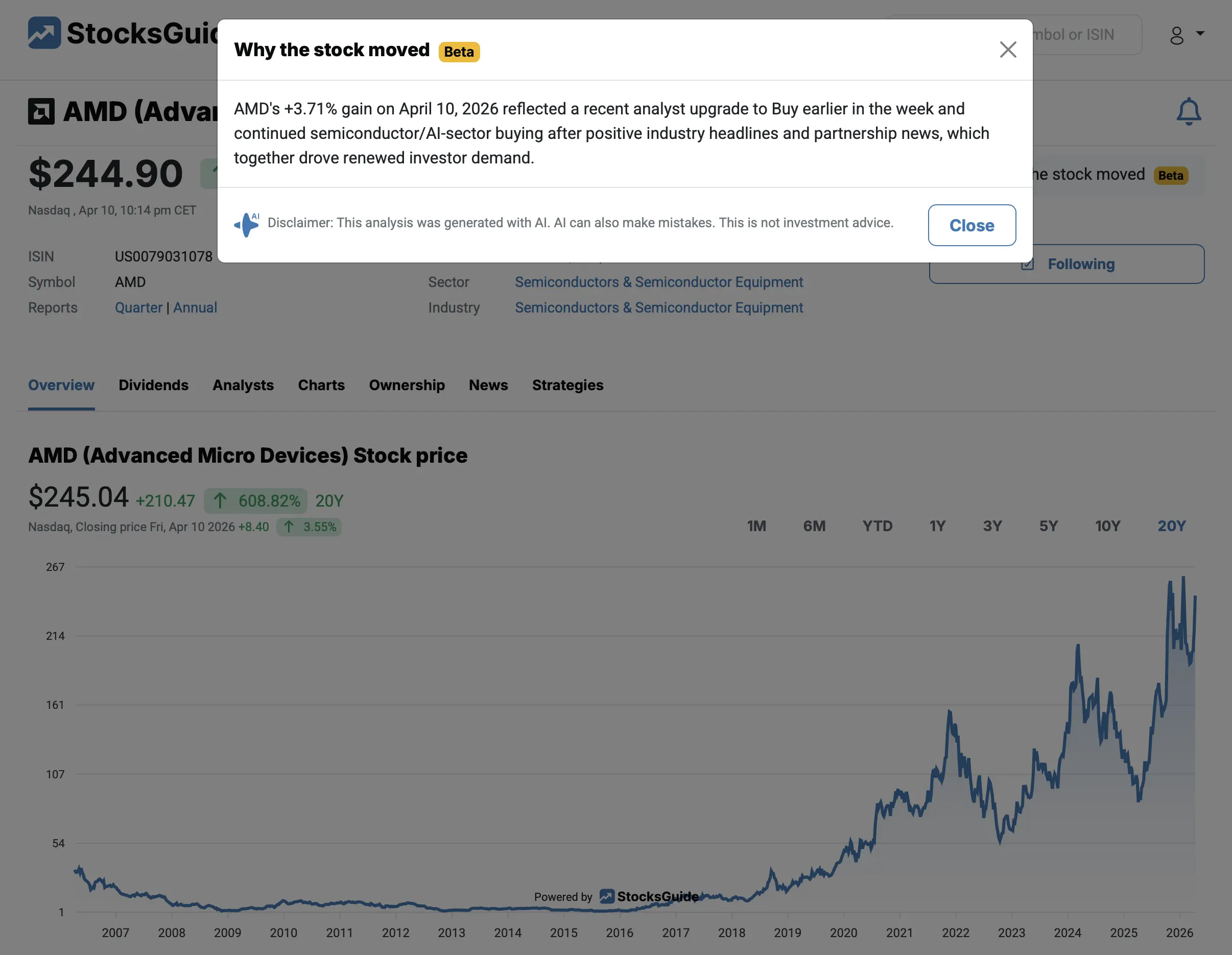Open the Ownership tab
The image size is (1232, 955).
(x=407, y=385)
